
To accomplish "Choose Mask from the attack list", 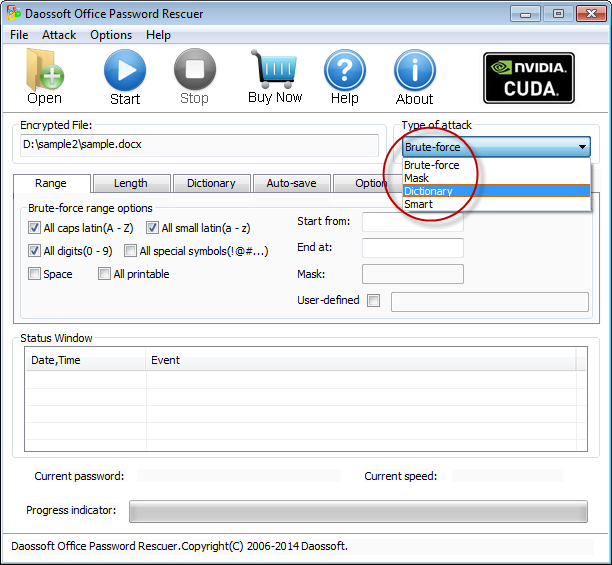I will (x=496, y=178).
